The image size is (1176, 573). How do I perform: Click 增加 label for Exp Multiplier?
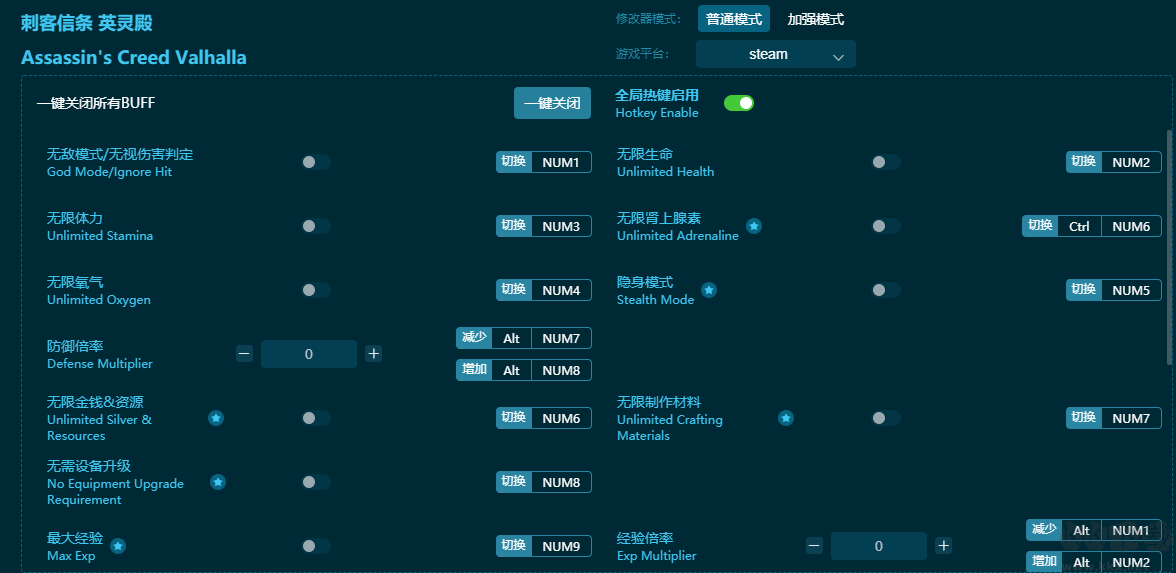[x=1044, y=562]
